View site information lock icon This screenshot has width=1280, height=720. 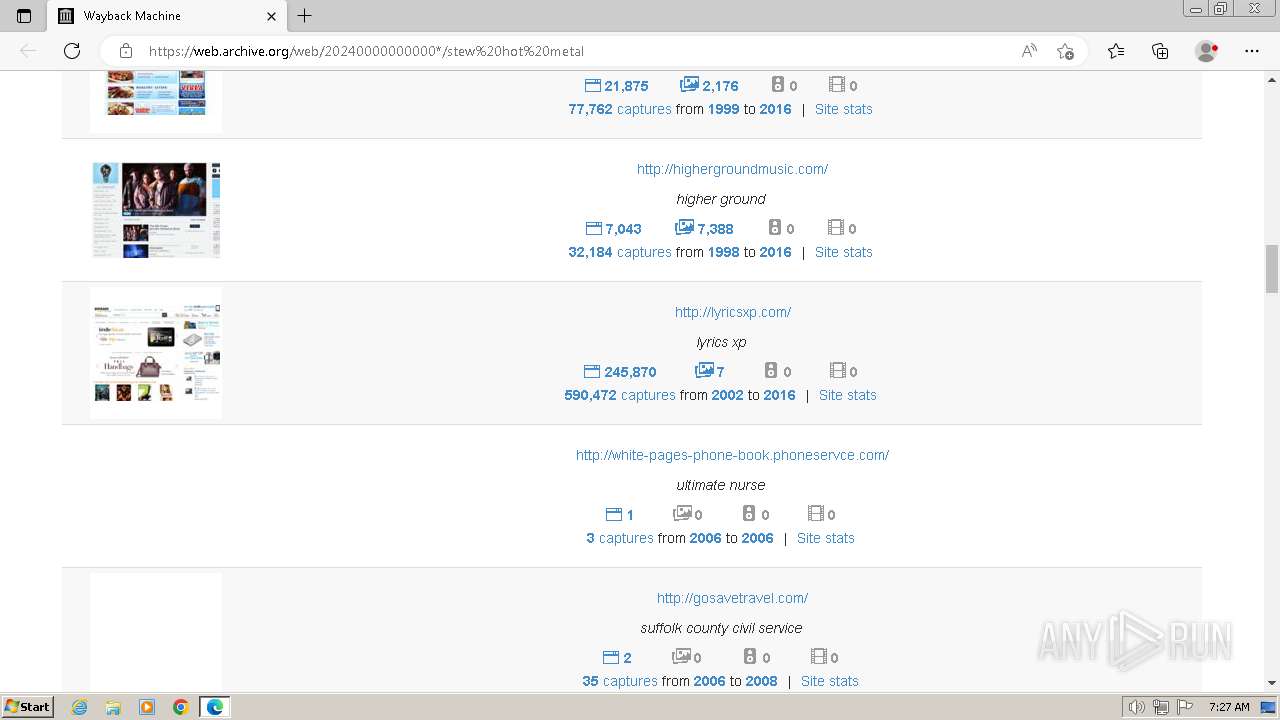point(125,51)
